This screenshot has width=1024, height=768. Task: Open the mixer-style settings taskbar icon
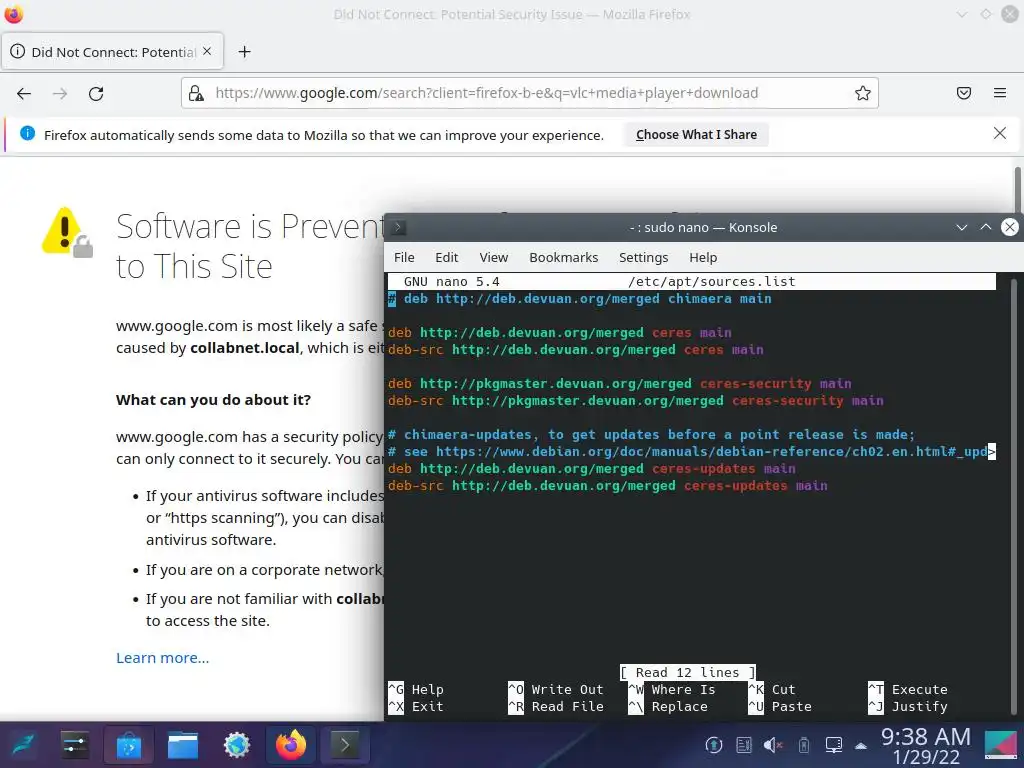[x=75, y=745]
